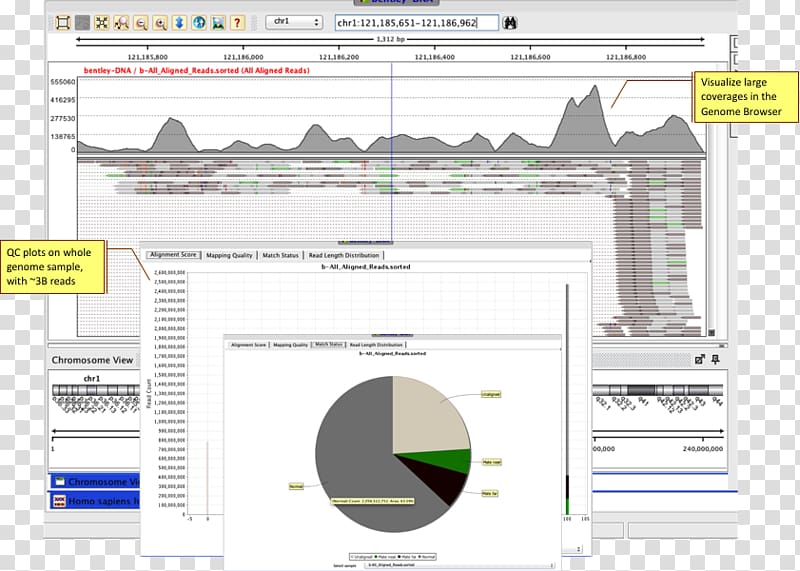This screenshot has height=571, width=800.
Task: Select Alignment Score tab in the pie chart window
Action: coord(248,345)
